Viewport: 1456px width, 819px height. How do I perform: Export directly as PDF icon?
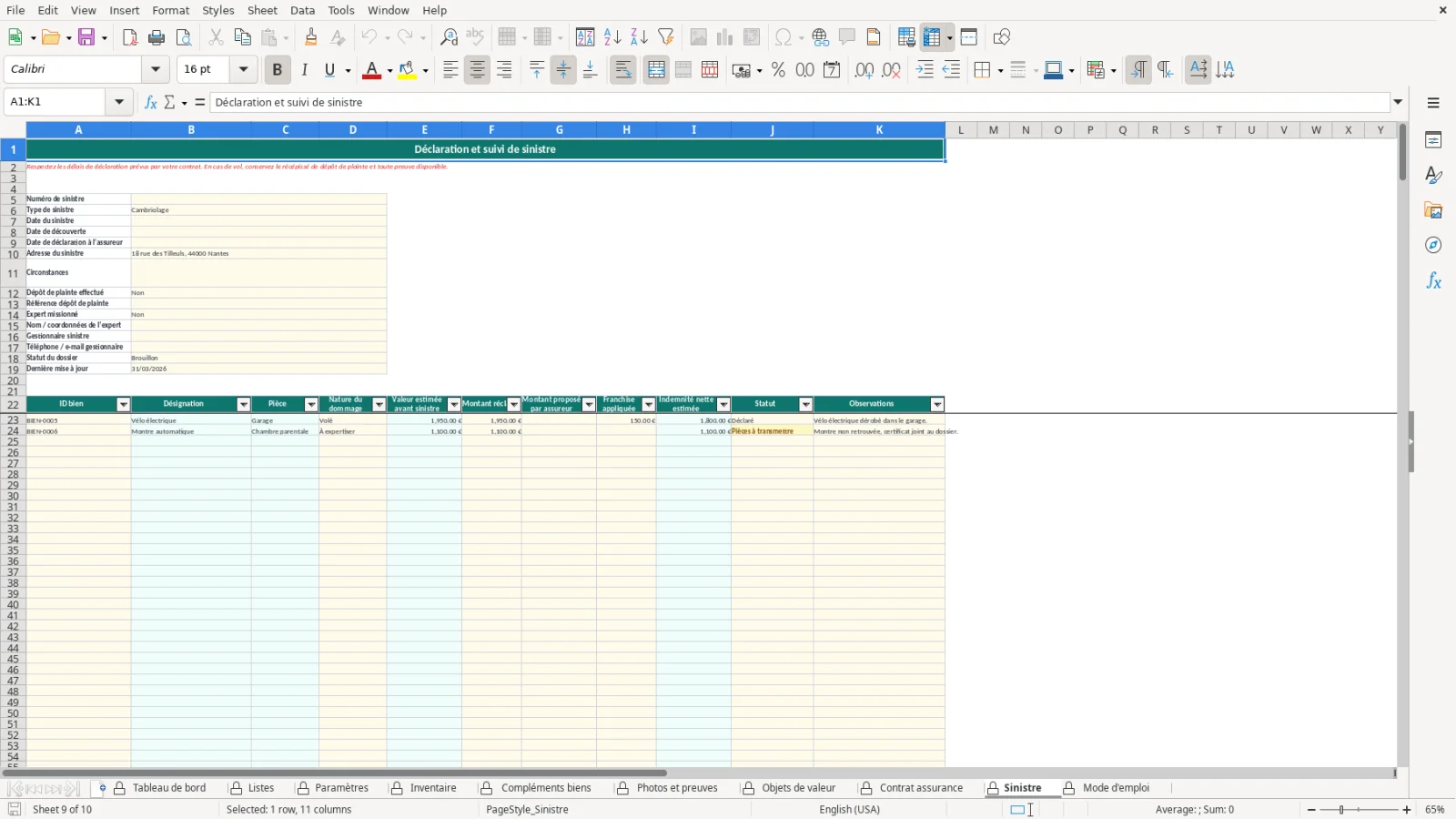(x=130, y=37)
